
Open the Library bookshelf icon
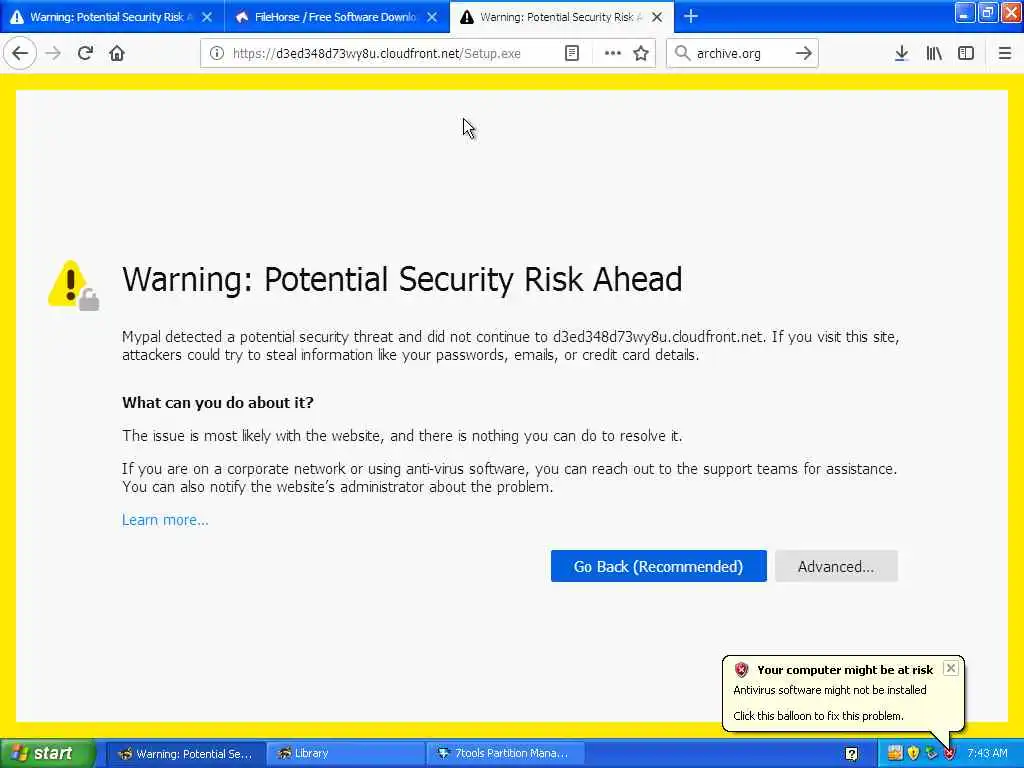coord(934,53)
